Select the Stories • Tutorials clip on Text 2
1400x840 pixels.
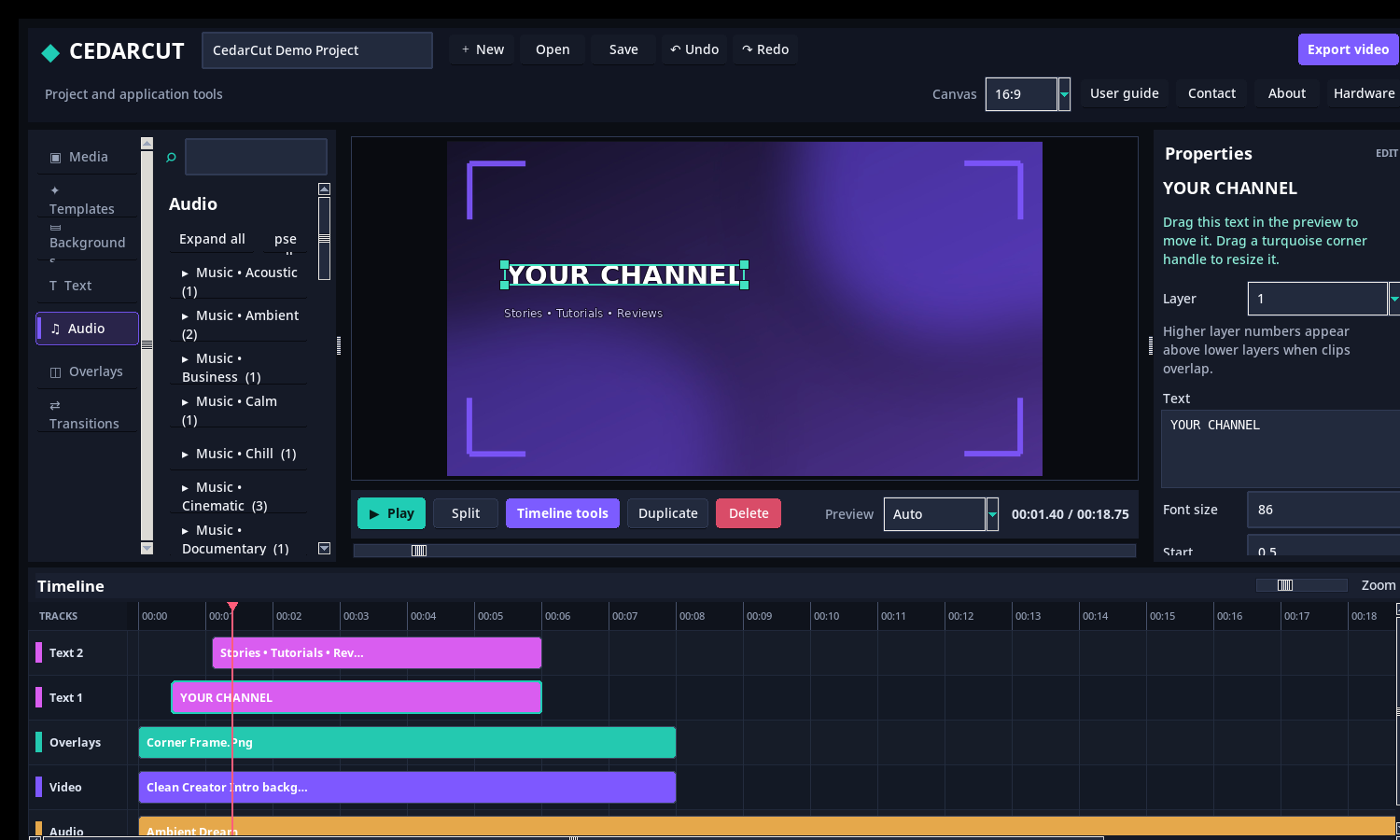377,653
